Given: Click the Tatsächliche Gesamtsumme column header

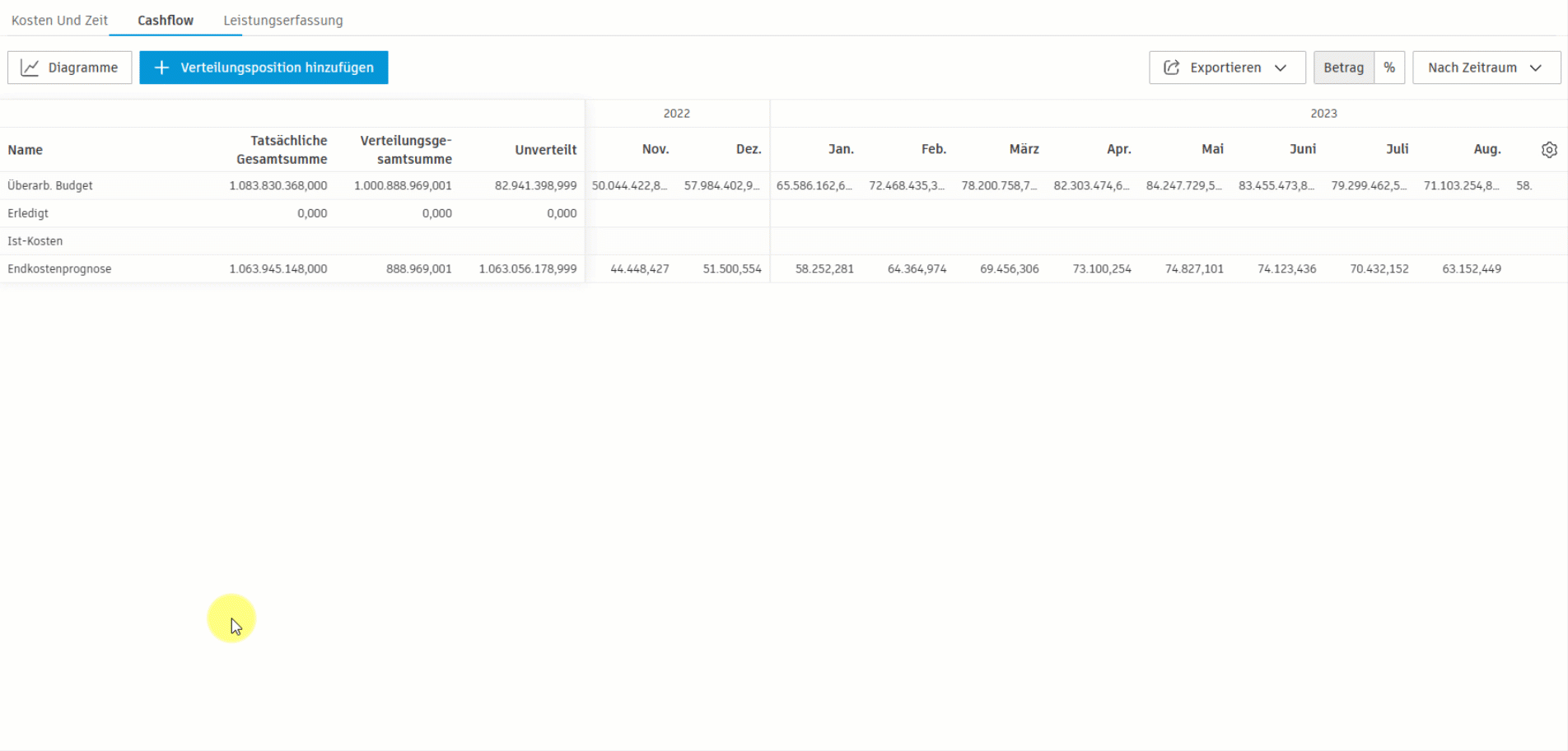Looking at the screenshot, I should pos(282,150).
